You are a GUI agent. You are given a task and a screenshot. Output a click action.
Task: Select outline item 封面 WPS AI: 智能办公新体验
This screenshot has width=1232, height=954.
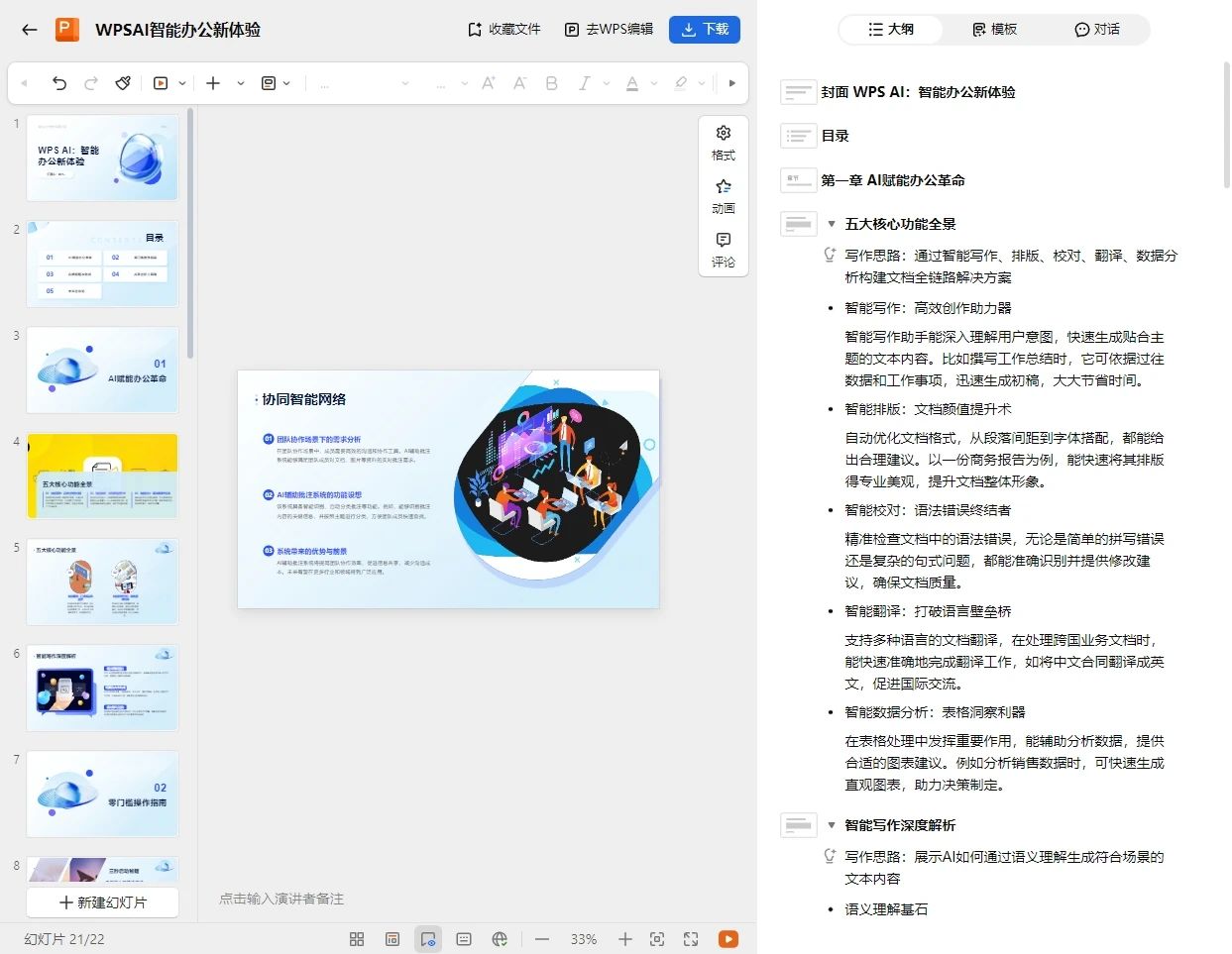[918, 92]
